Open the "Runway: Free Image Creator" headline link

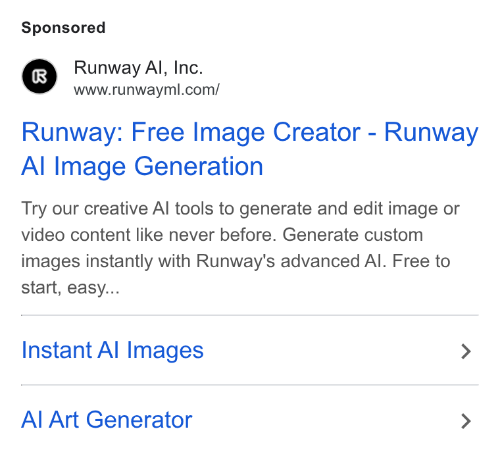pos(250,132)
